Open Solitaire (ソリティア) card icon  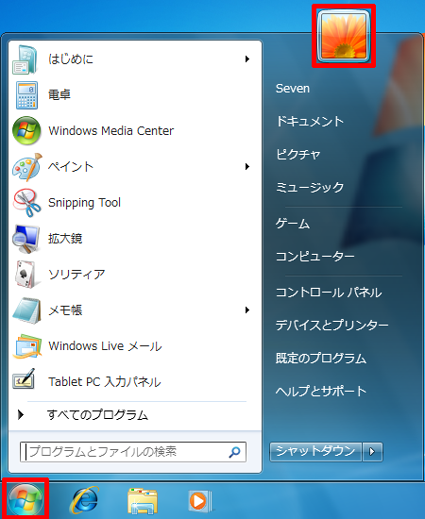pos(26,274)
